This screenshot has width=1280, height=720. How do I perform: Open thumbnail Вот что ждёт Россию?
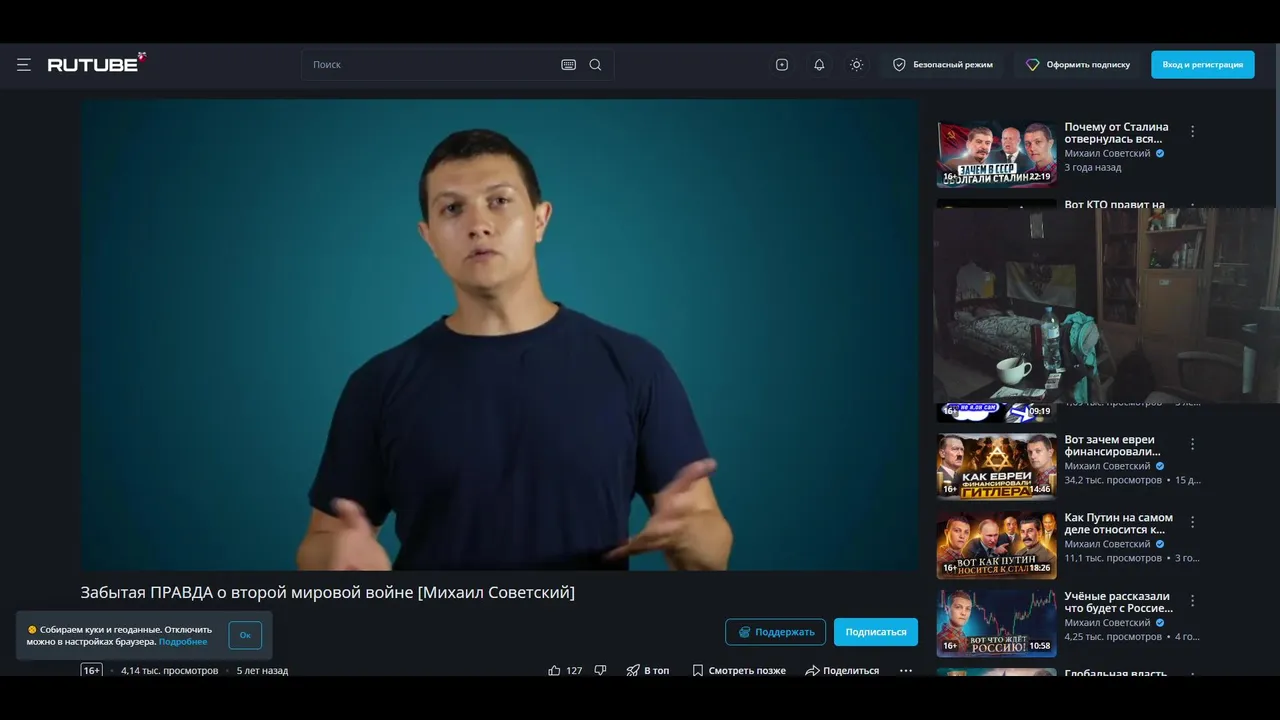[996, 623]
